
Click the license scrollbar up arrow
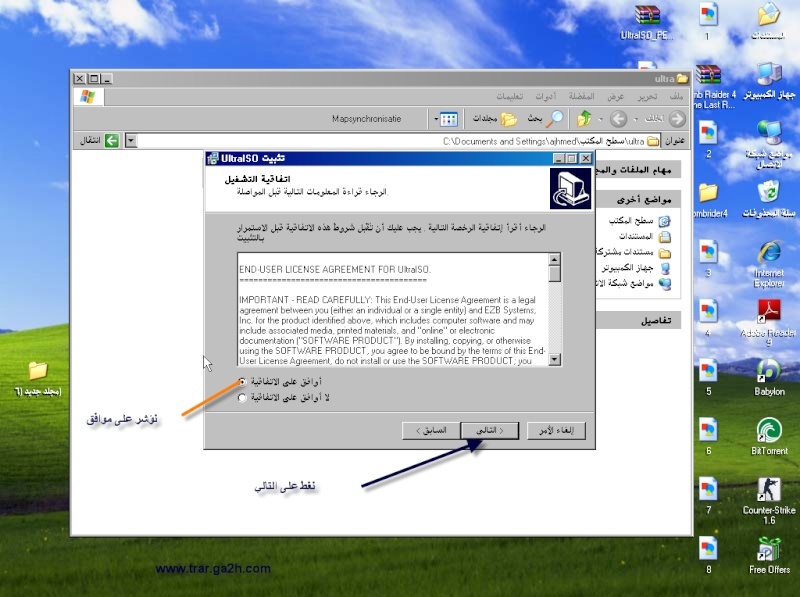tap(555, 259)
